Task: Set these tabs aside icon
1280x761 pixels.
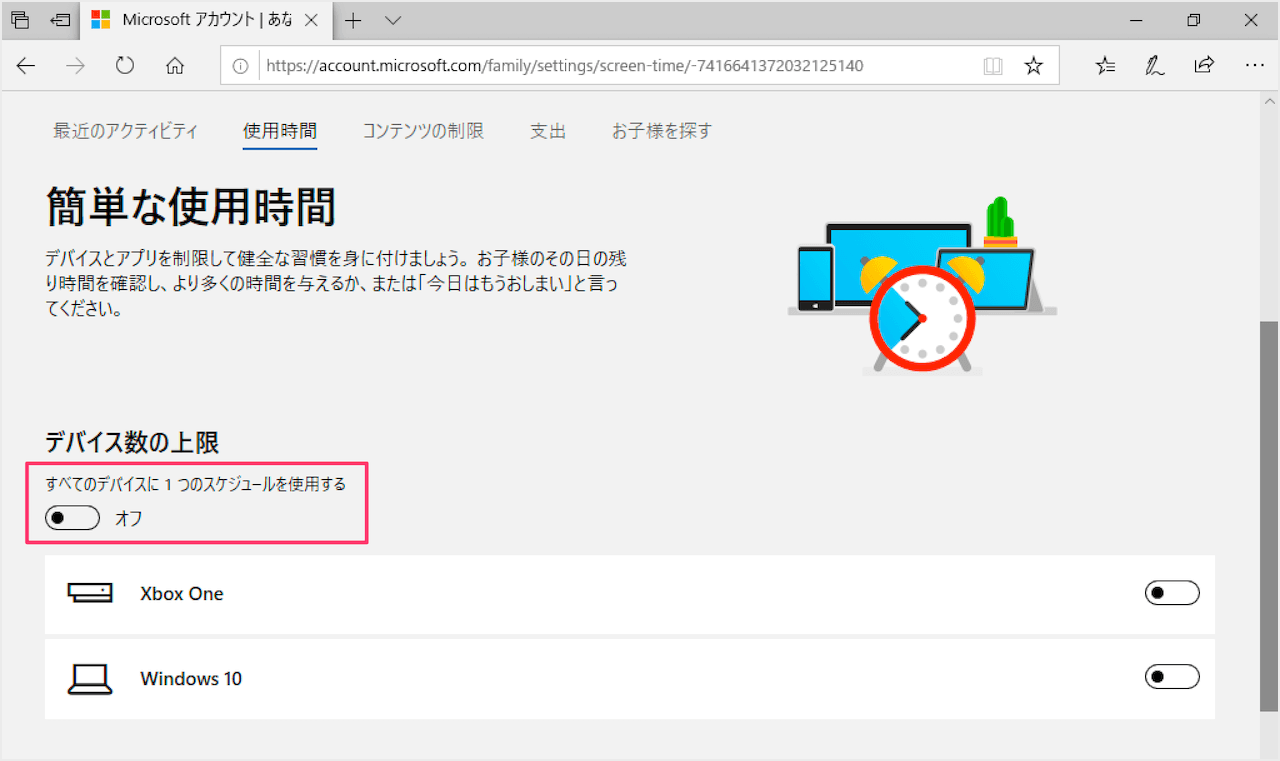Action: 61,20
